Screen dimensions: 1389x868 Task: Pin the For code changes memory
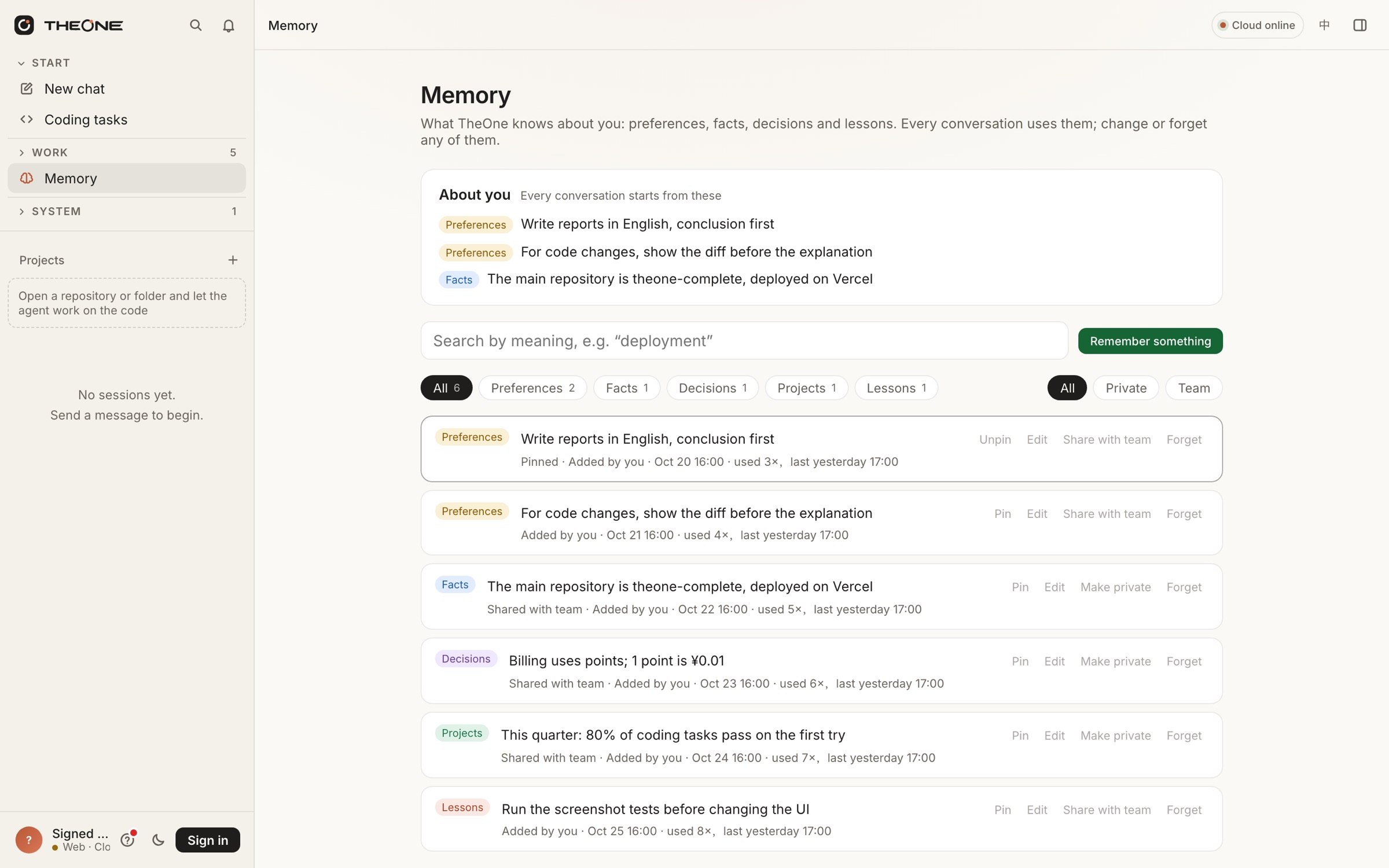pyautogui.click(x=1002, y=513)
